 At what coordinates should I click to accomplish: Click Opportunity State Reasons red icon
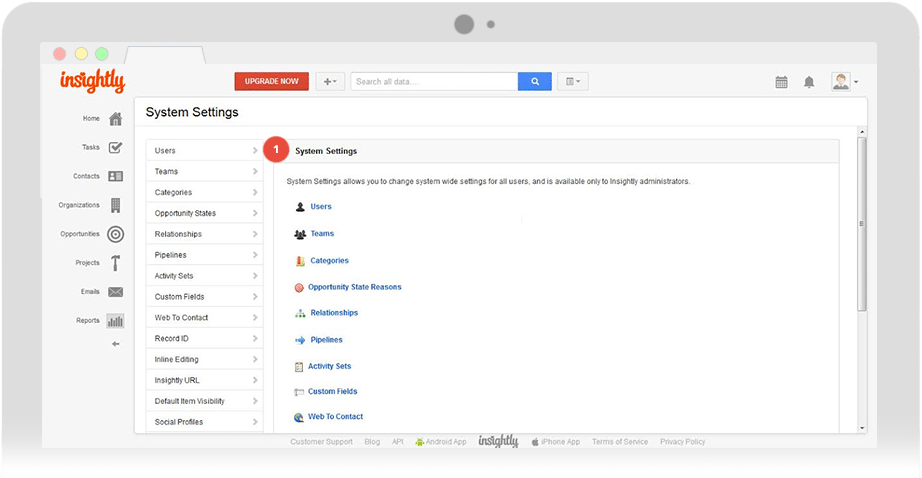click(x=299, y=288)
